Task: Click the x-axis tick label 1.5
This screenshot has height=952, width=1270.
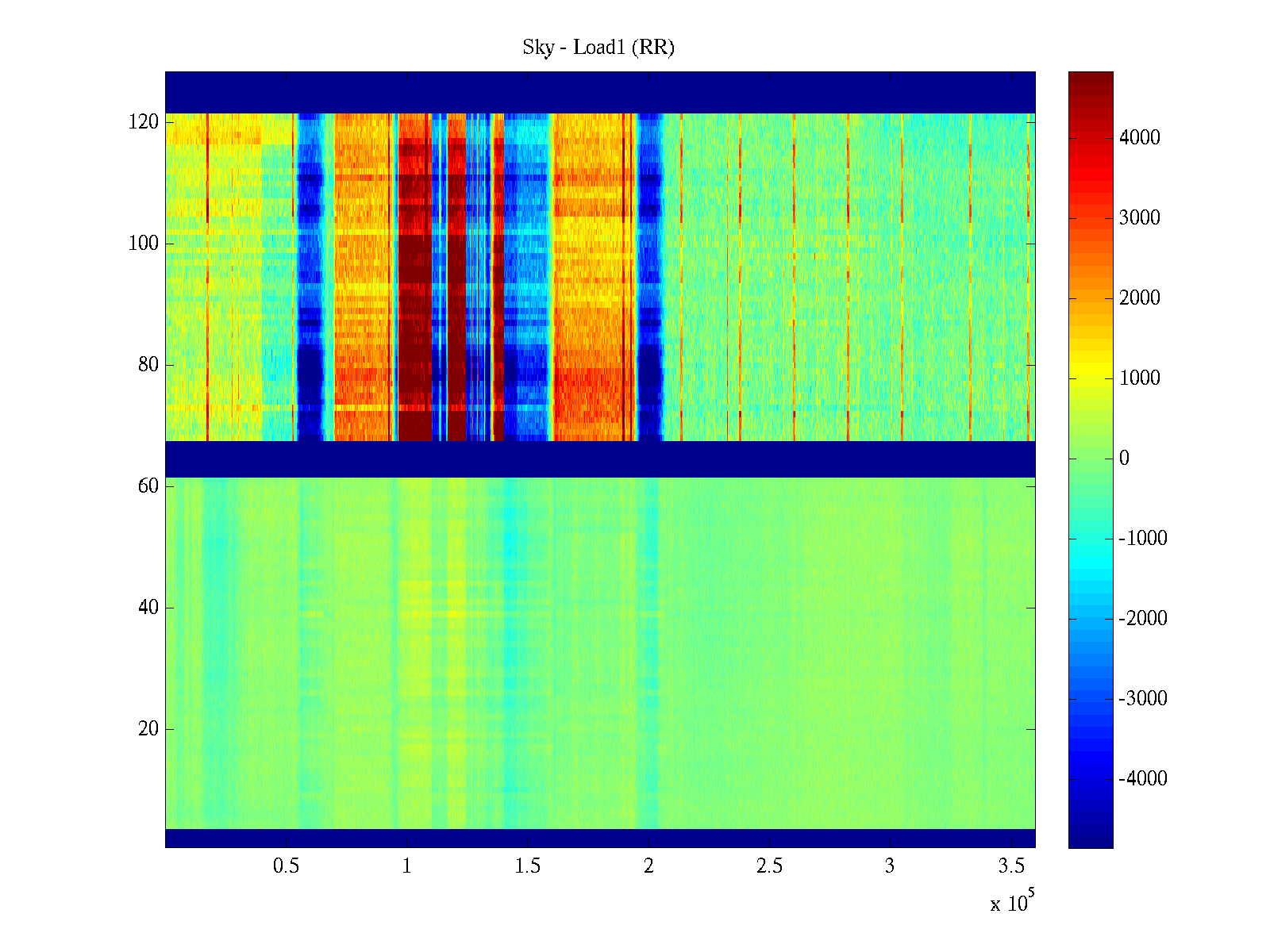Action: click(x=528, y=866)
